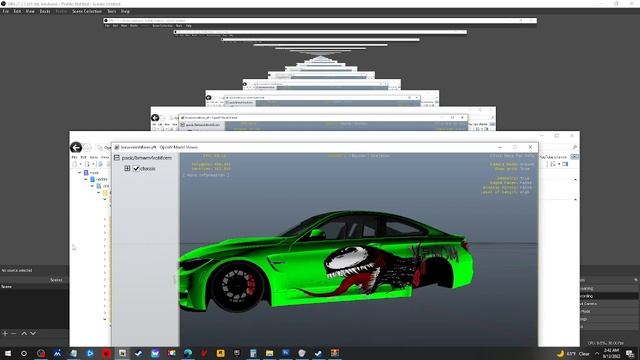Open the OpenIV view options dropdown arrow
Screen dimensions: 640x360
pos(559,164)
